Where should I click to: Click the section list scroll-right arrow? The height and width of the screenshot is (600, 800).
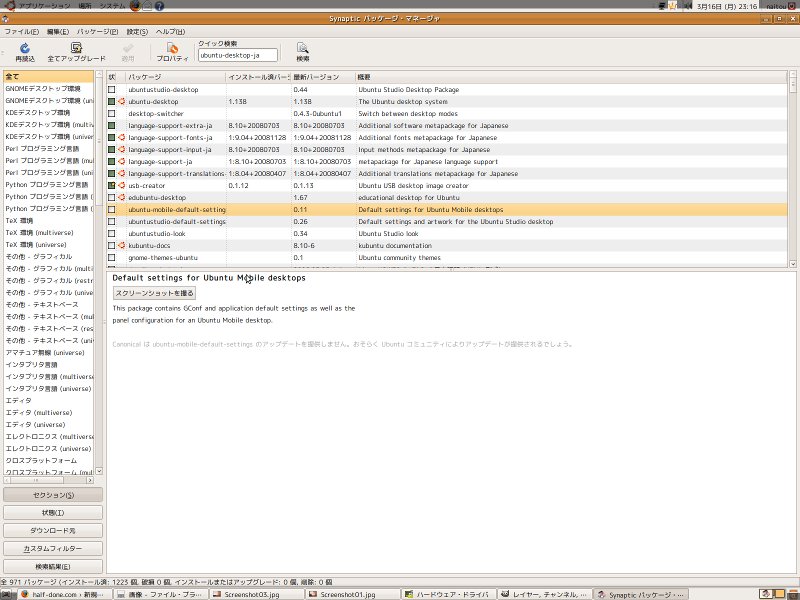(90, 480)
